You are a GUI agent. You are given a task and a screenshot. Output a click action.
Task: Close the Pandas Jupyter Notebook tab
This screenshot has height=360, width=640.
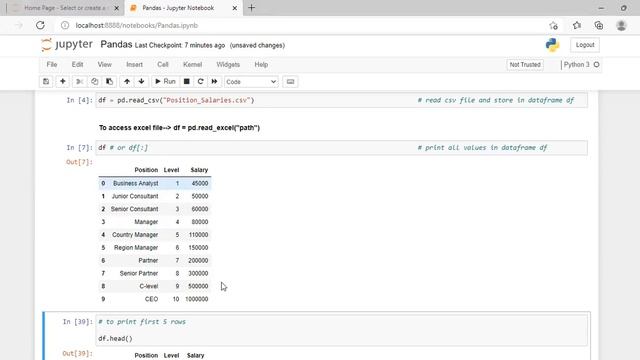pos(235,8)
